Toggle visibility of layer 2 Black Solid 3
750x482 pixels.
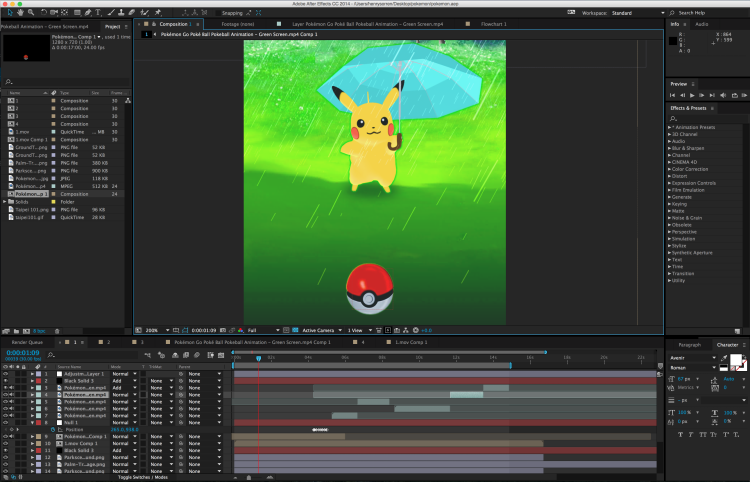coord(5,381)
